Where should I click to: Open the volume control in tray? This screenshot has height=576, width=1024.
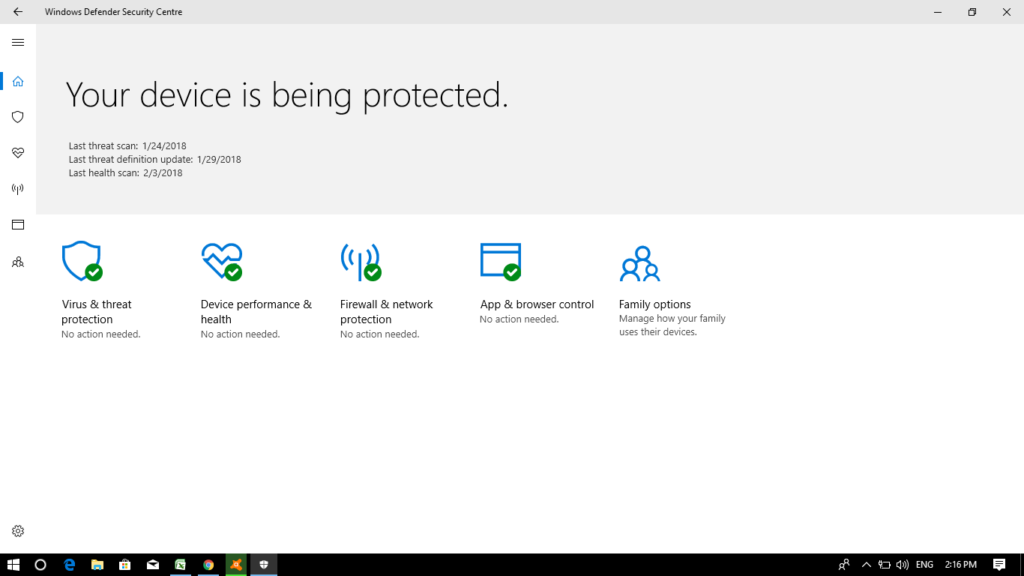point(903,565)
